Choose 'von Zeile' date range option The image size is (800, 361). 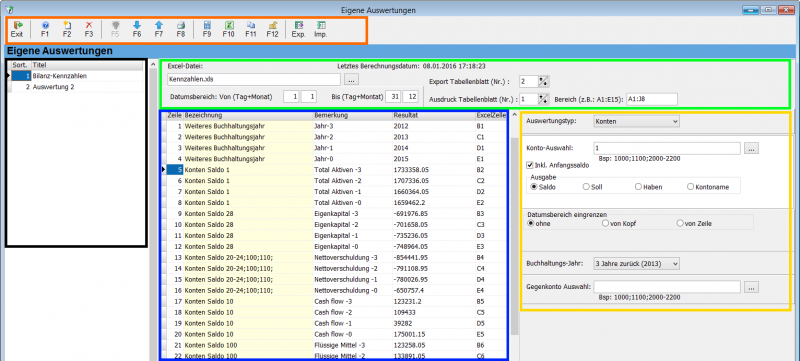click(x=680, y=223)
